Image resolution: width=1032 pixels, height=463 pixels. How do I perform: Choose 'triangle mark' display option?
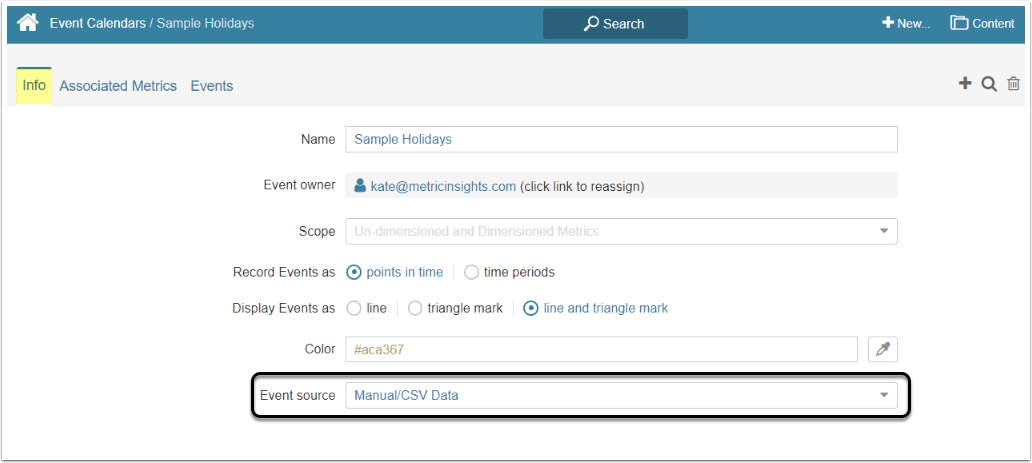pos(415,308)
